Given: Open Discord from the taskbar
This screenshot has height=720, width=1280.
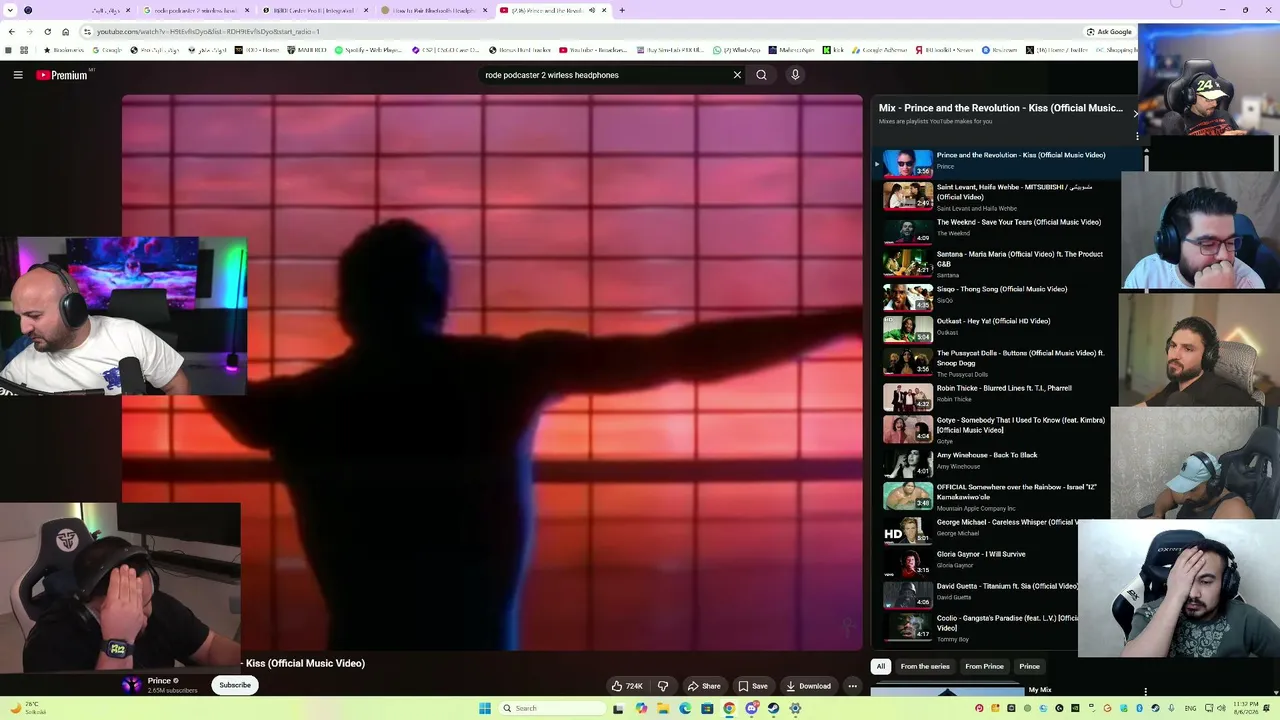Looking at the screenshot, I should tap(751, 709).
